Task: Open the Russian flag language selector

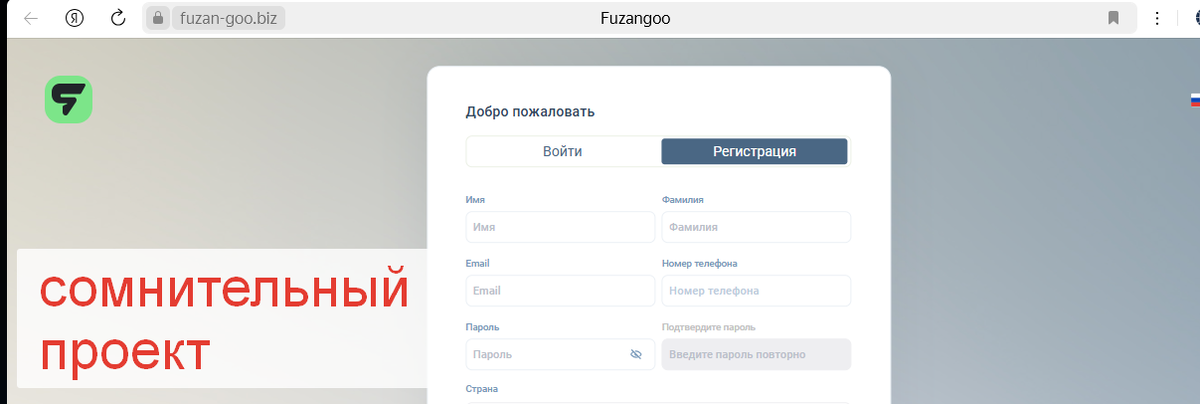Action: 1194,99
